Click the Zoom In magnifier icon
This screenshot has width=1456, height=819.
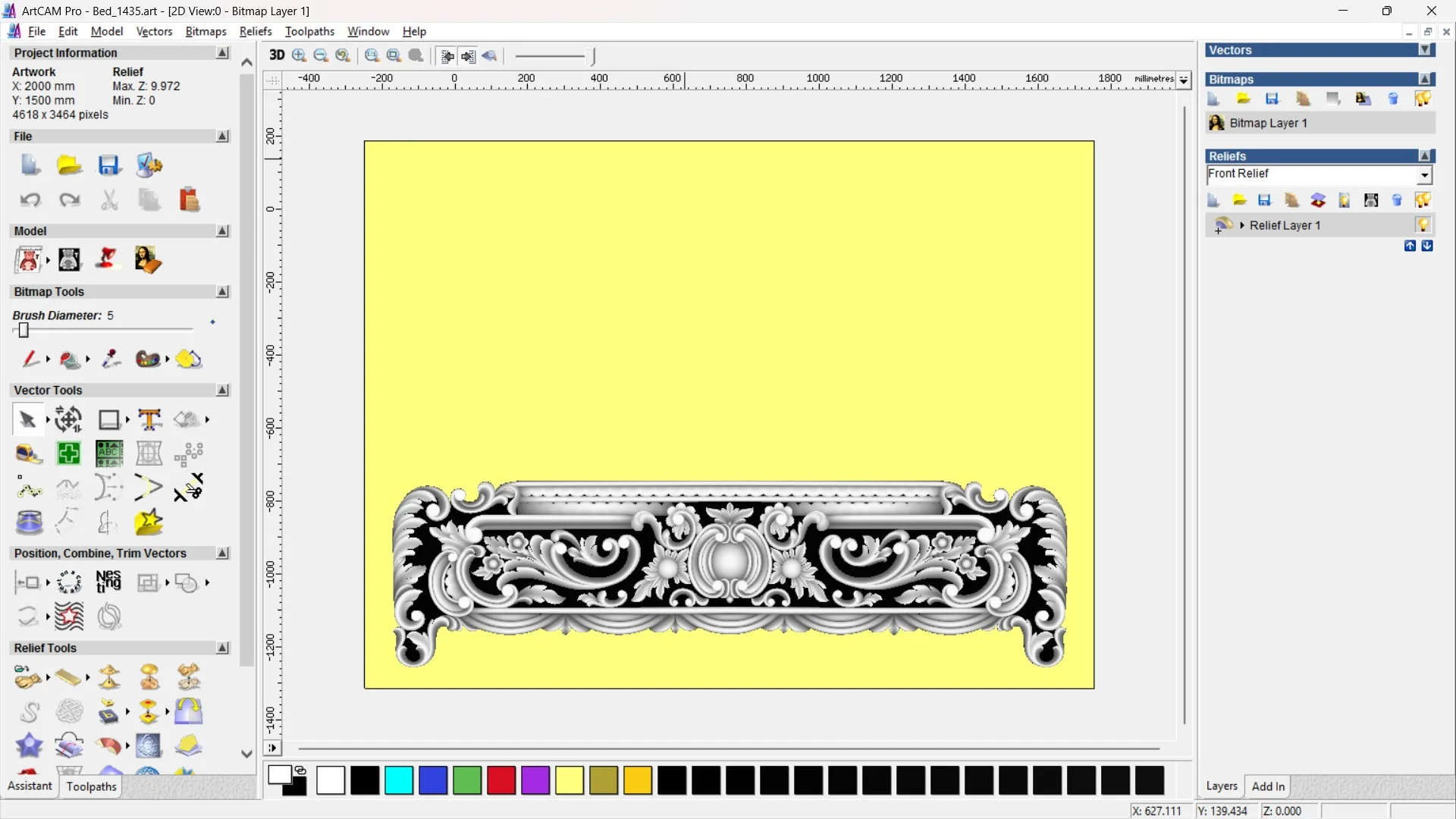[299, 55]
